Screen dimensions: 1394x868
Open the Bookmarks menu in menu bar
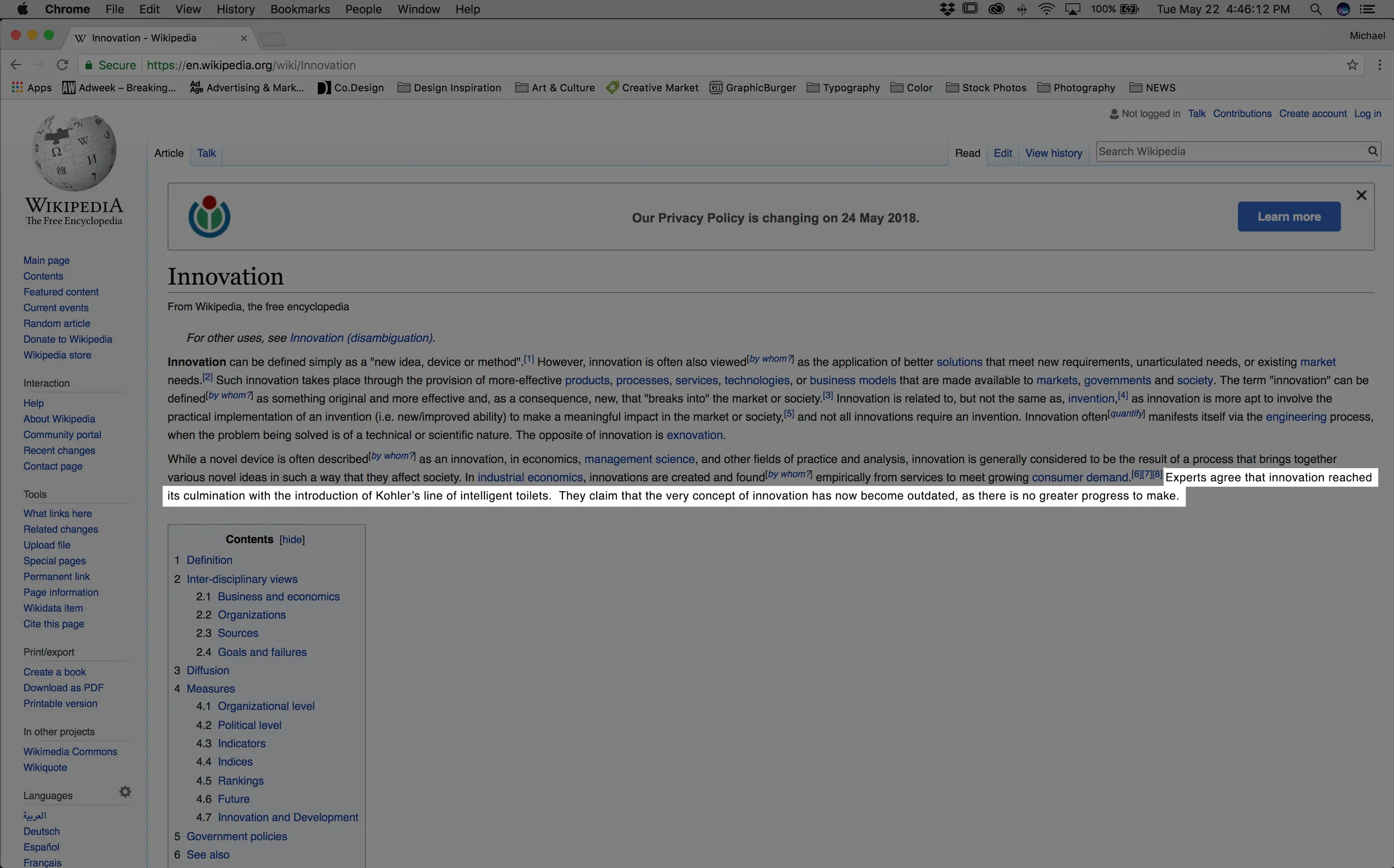pos(299,9)
